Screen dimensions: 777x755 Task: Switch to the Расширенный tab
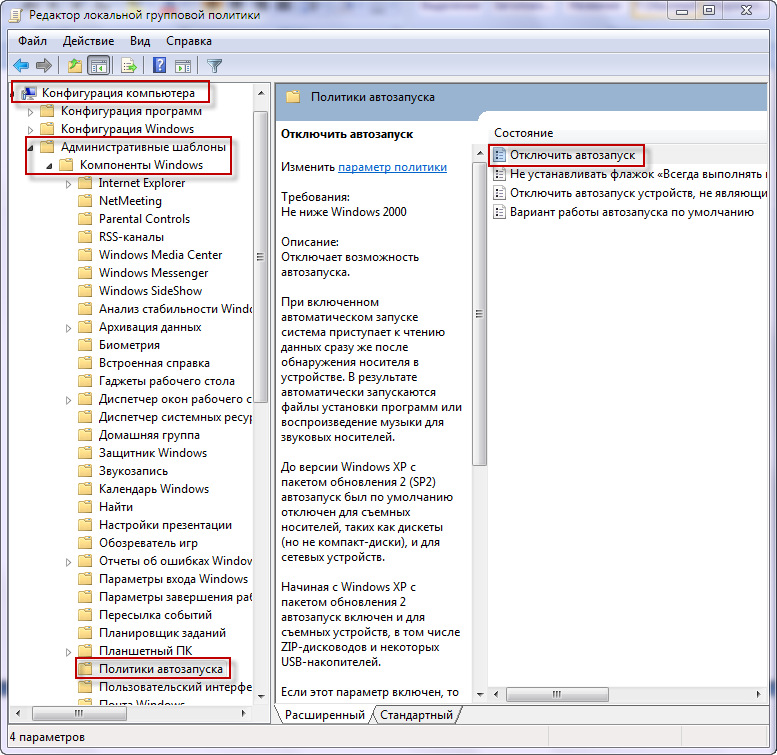[325, 715]
